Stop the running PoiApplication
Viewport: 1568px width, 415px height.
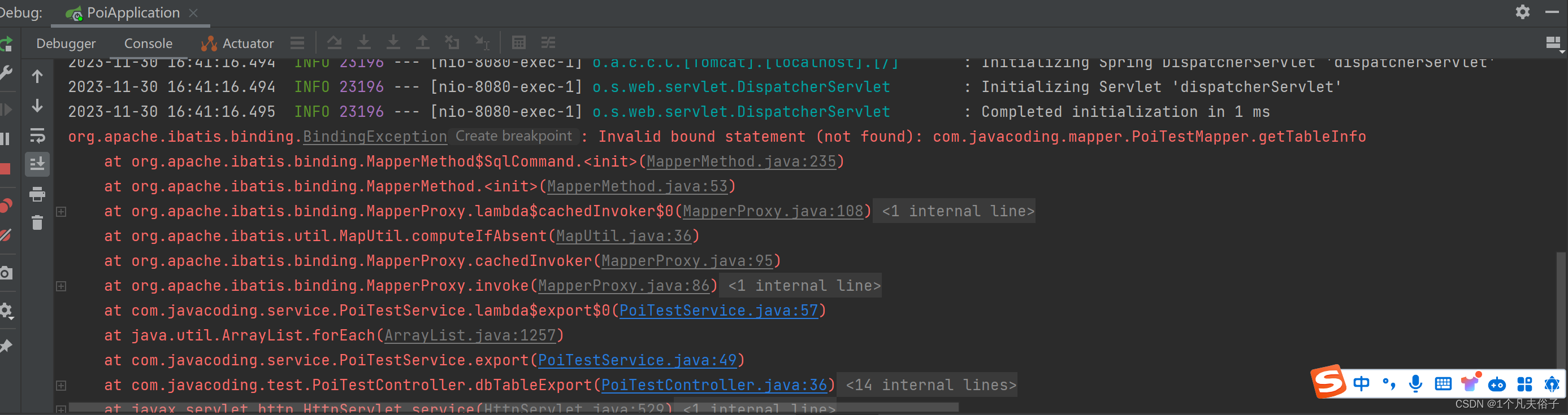5,169
